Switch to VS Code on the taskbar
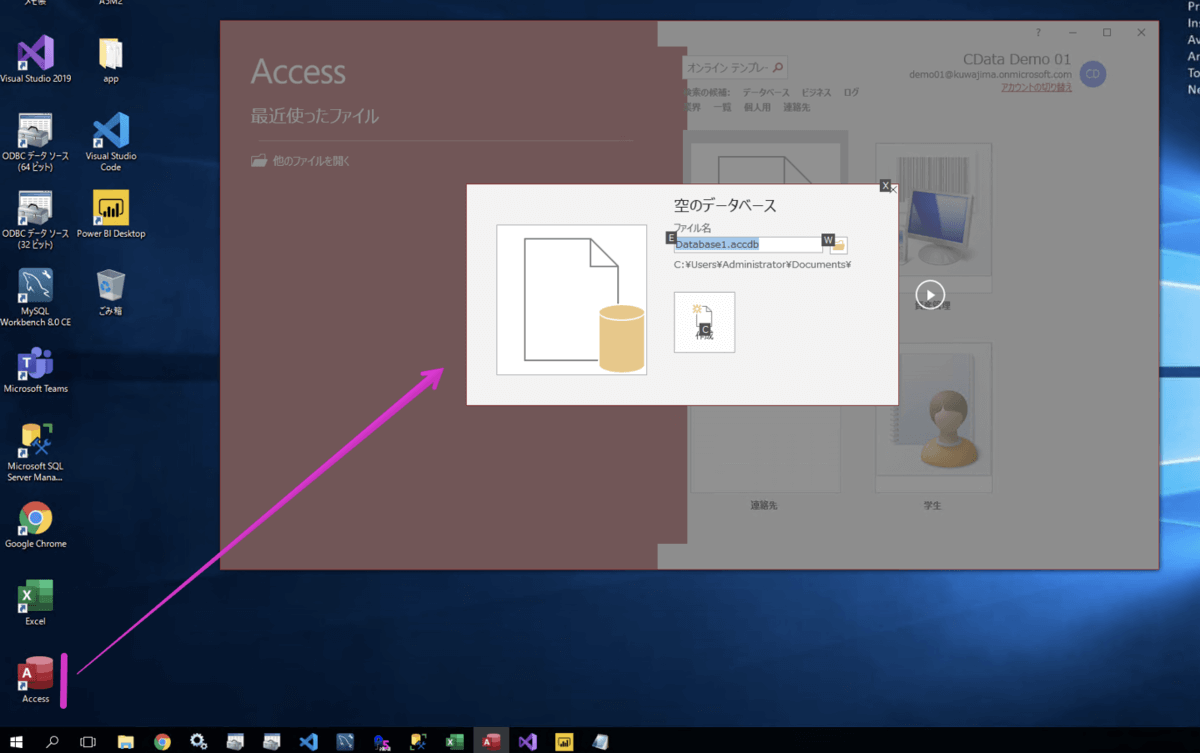 pos(308,742)
